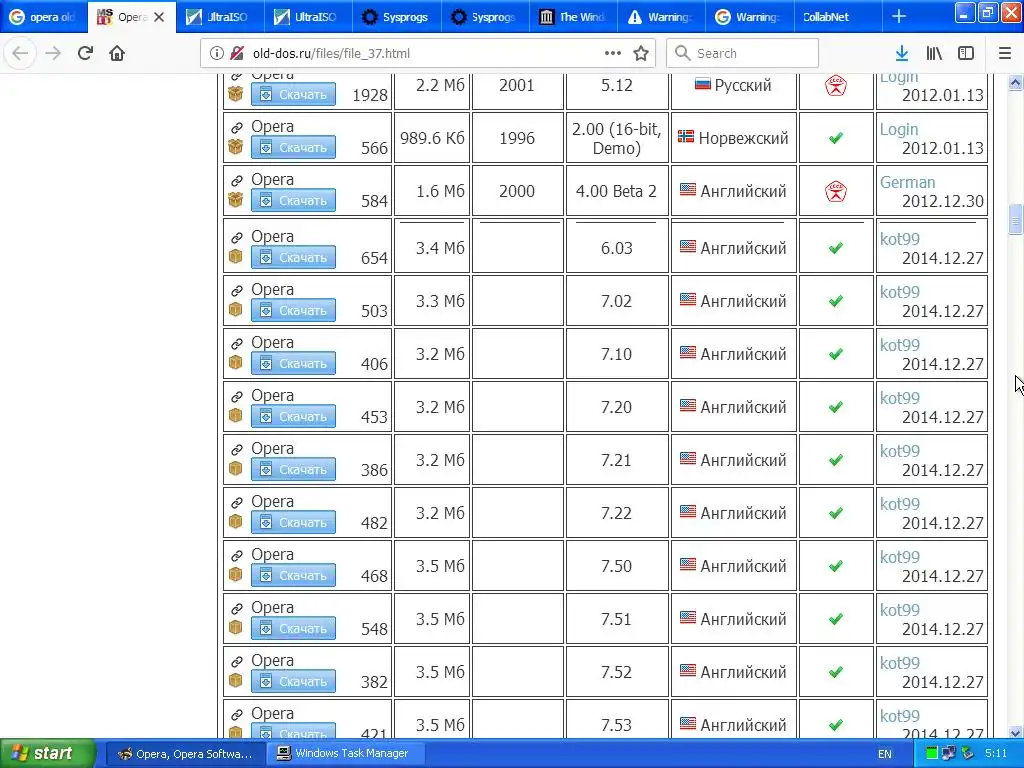Open the Login link dated 2012.01.13 for Opera 2.00
The image size is (1024, 768).
pos(899,129)
